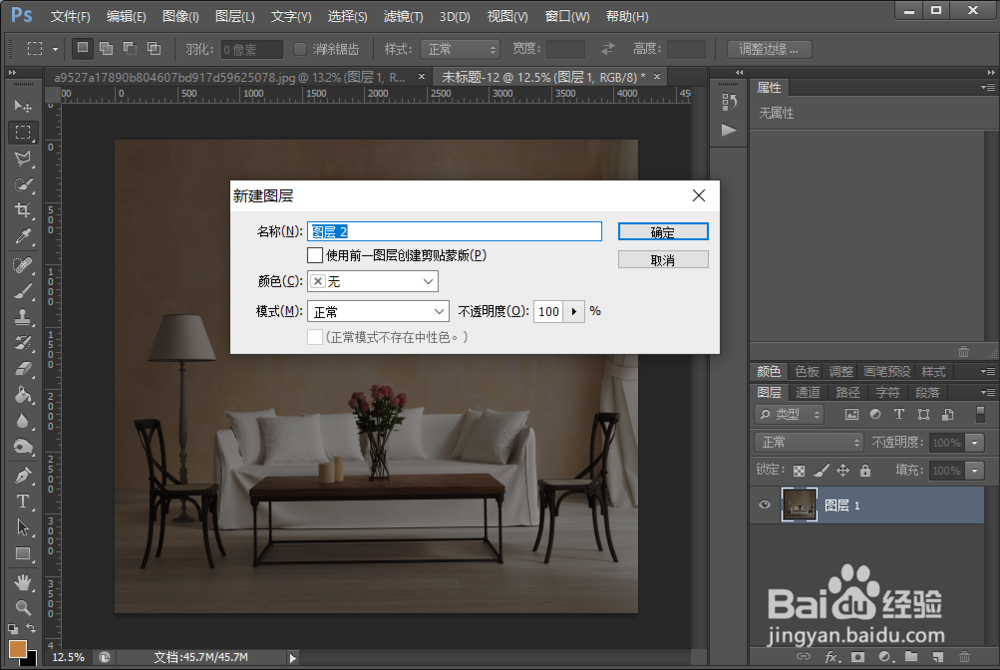Open the 文件 menu

70,16
